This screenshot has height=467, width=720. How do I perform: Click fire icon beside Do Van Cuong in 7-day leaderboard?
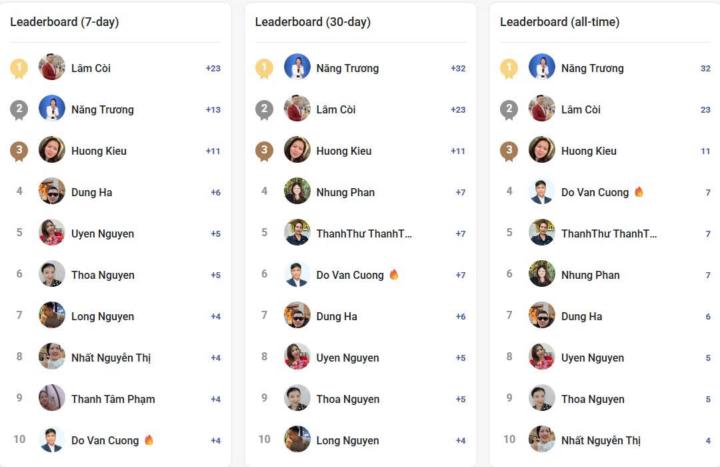(x=149, y=440)
